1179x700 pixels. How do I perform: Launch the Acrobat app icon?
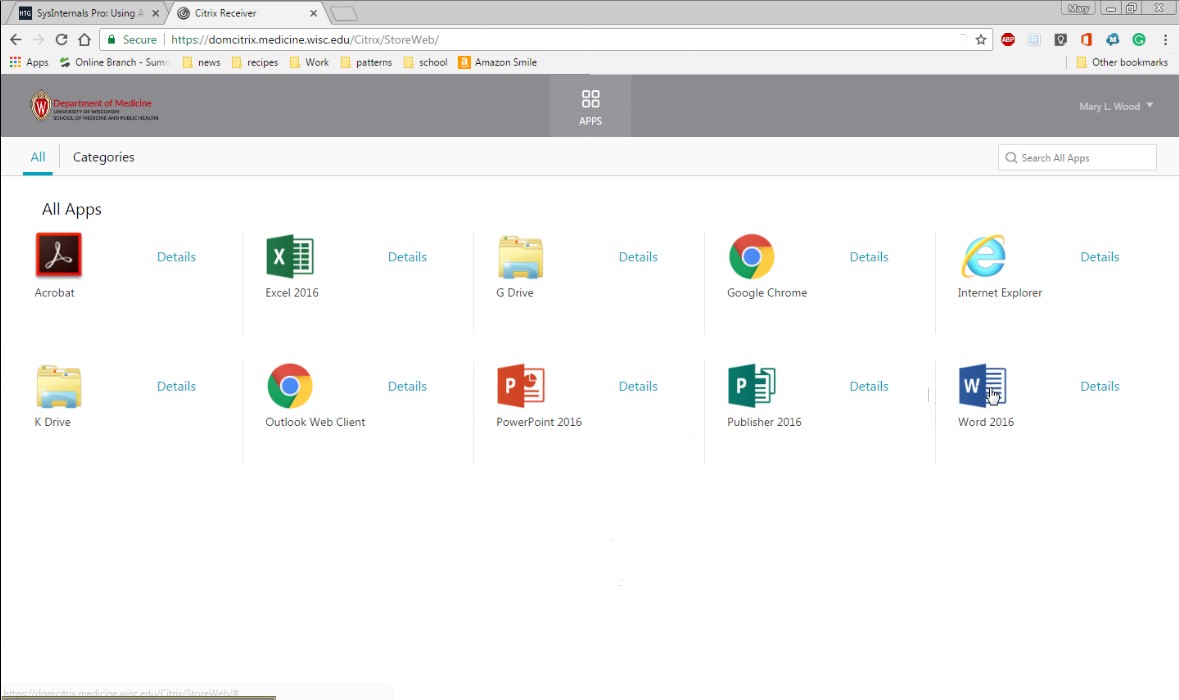59,255
